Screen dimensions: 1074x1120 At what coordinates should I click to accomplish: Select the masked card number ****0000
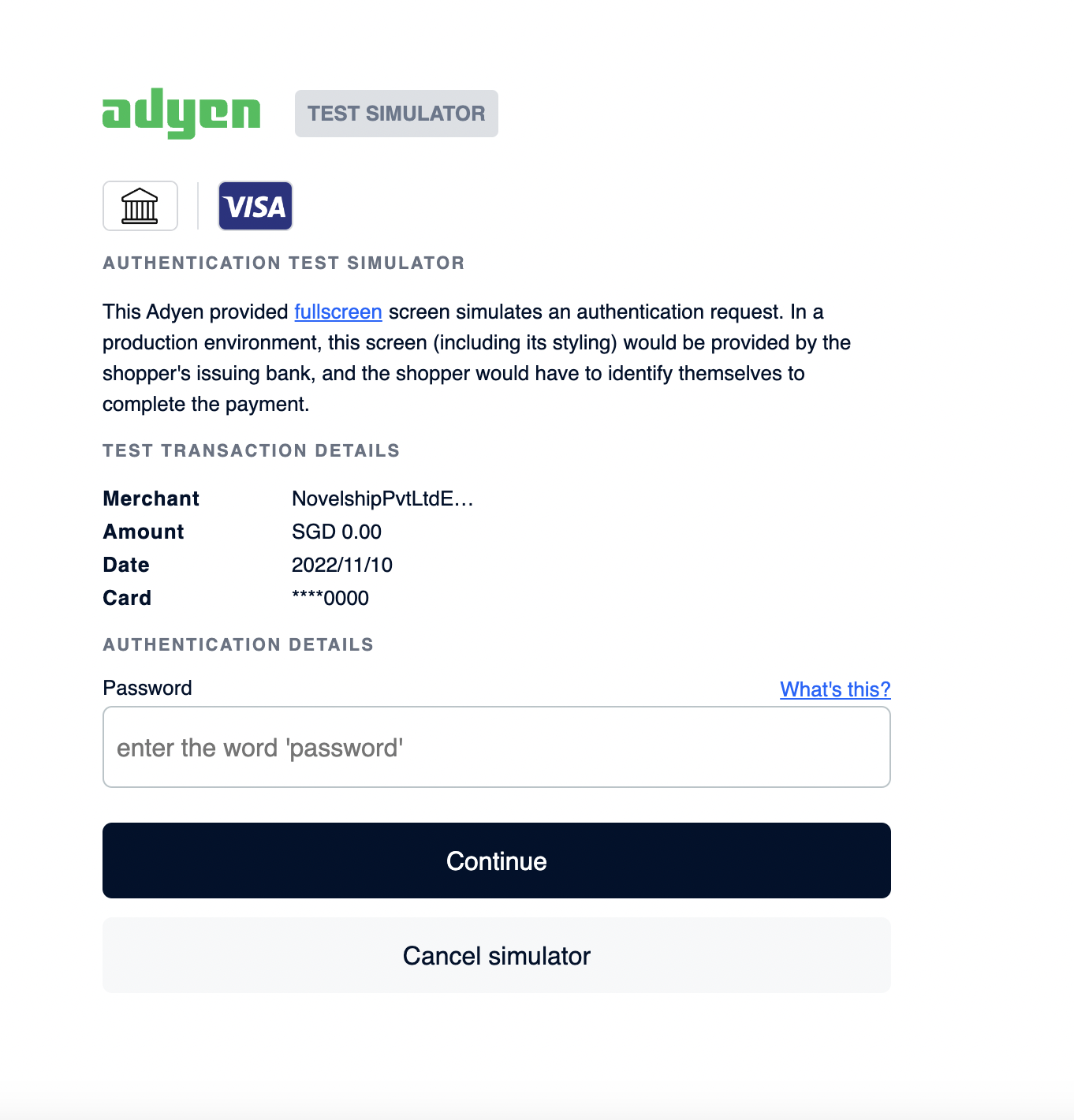[330, 598]
